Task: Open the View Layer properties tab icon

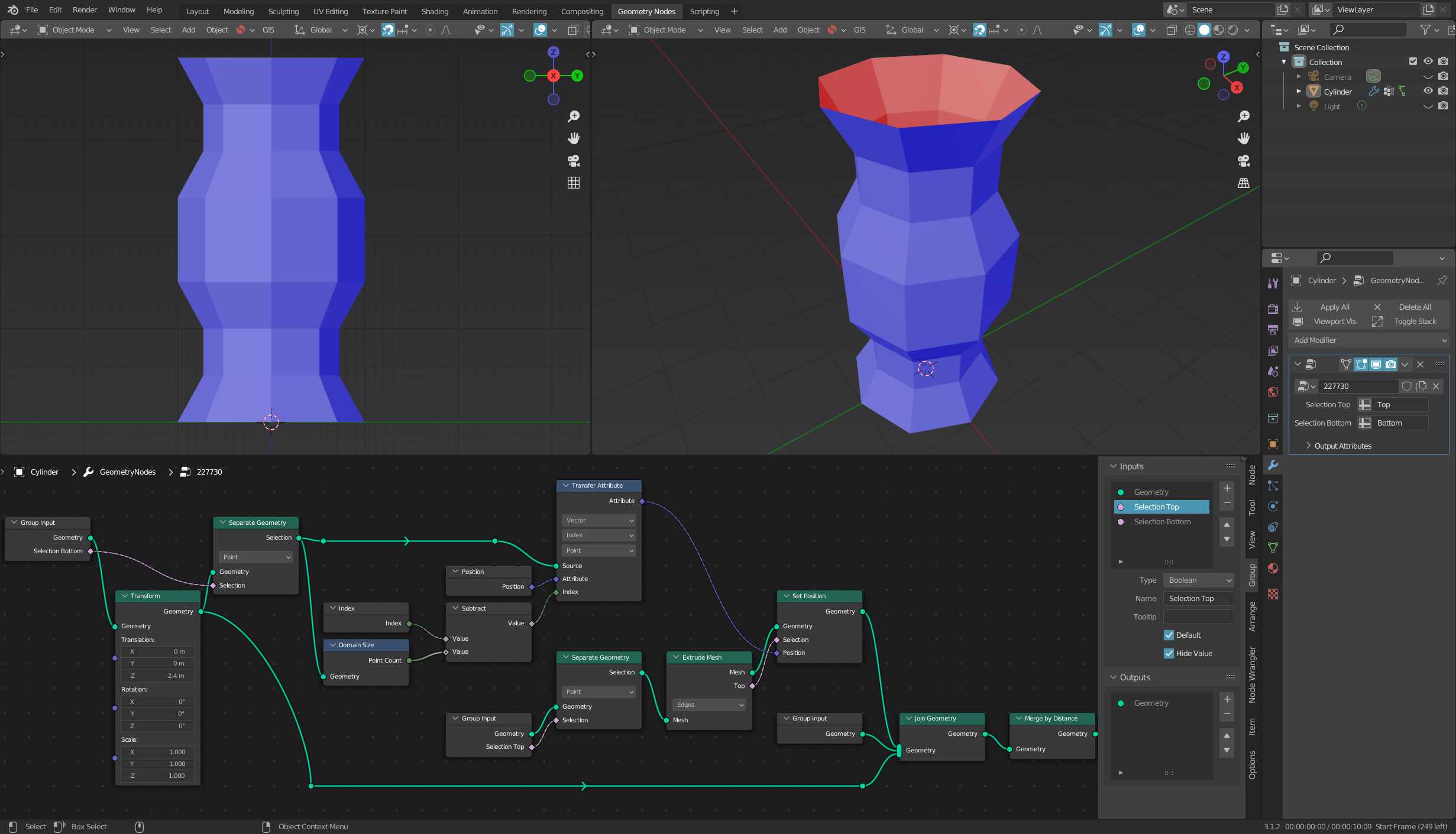Action: click(1273, 351)
